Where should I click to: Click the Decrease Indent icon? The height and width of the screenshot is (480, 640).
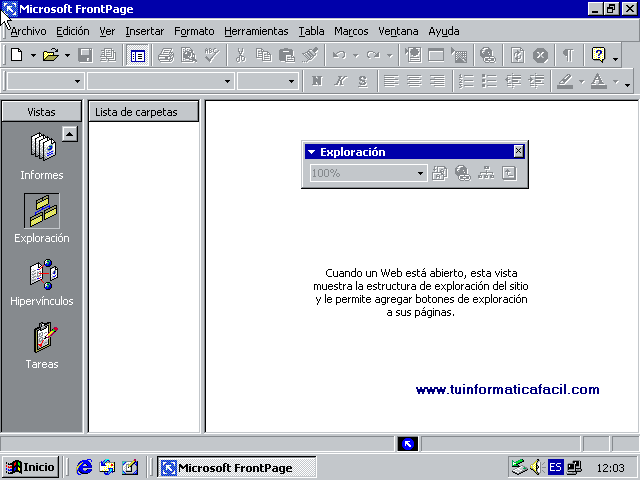click(513, 81)
